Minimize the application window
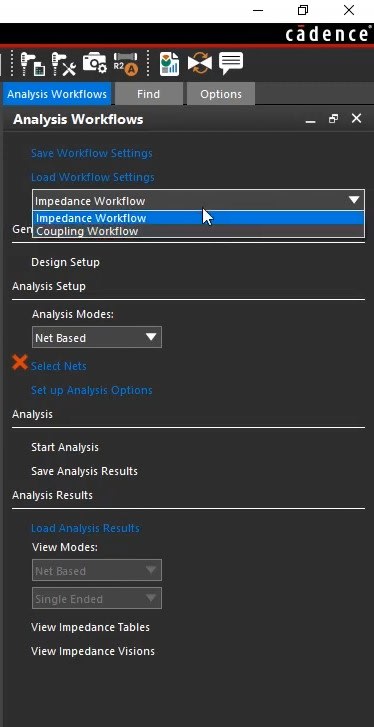Image resolution: width=374 pixels, height=727 pixels. pos(258,10)
